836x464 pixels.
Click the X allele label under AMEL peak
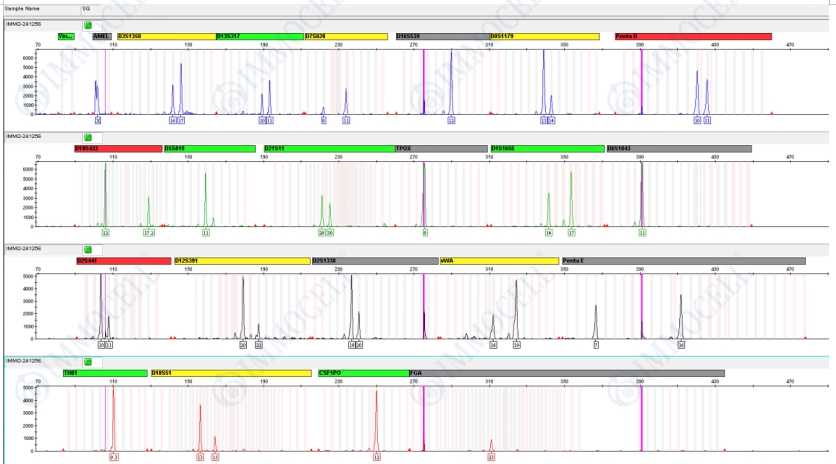[97, 119]
